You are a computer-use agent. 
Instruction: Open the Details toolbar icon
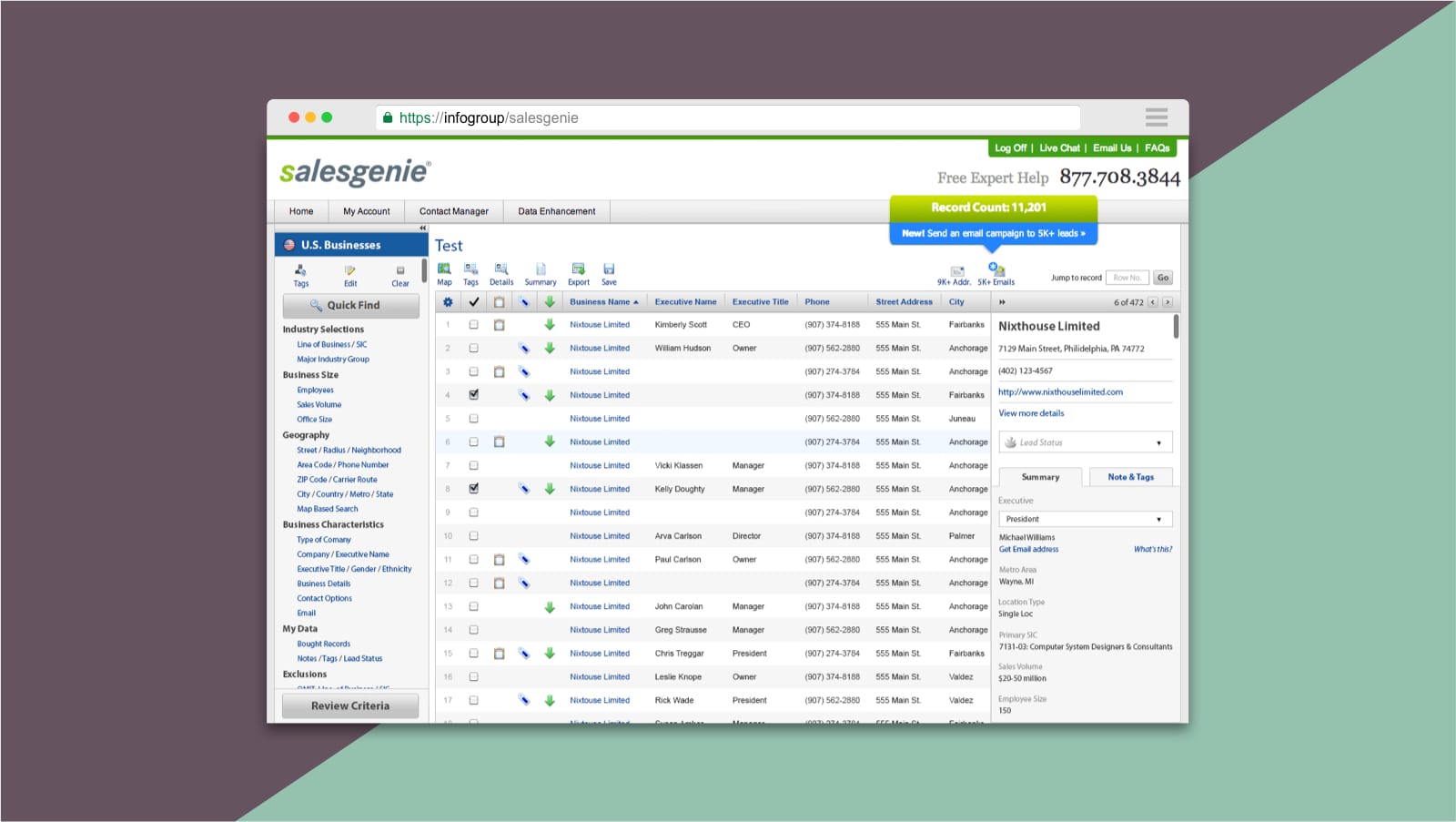coord(500,269)
